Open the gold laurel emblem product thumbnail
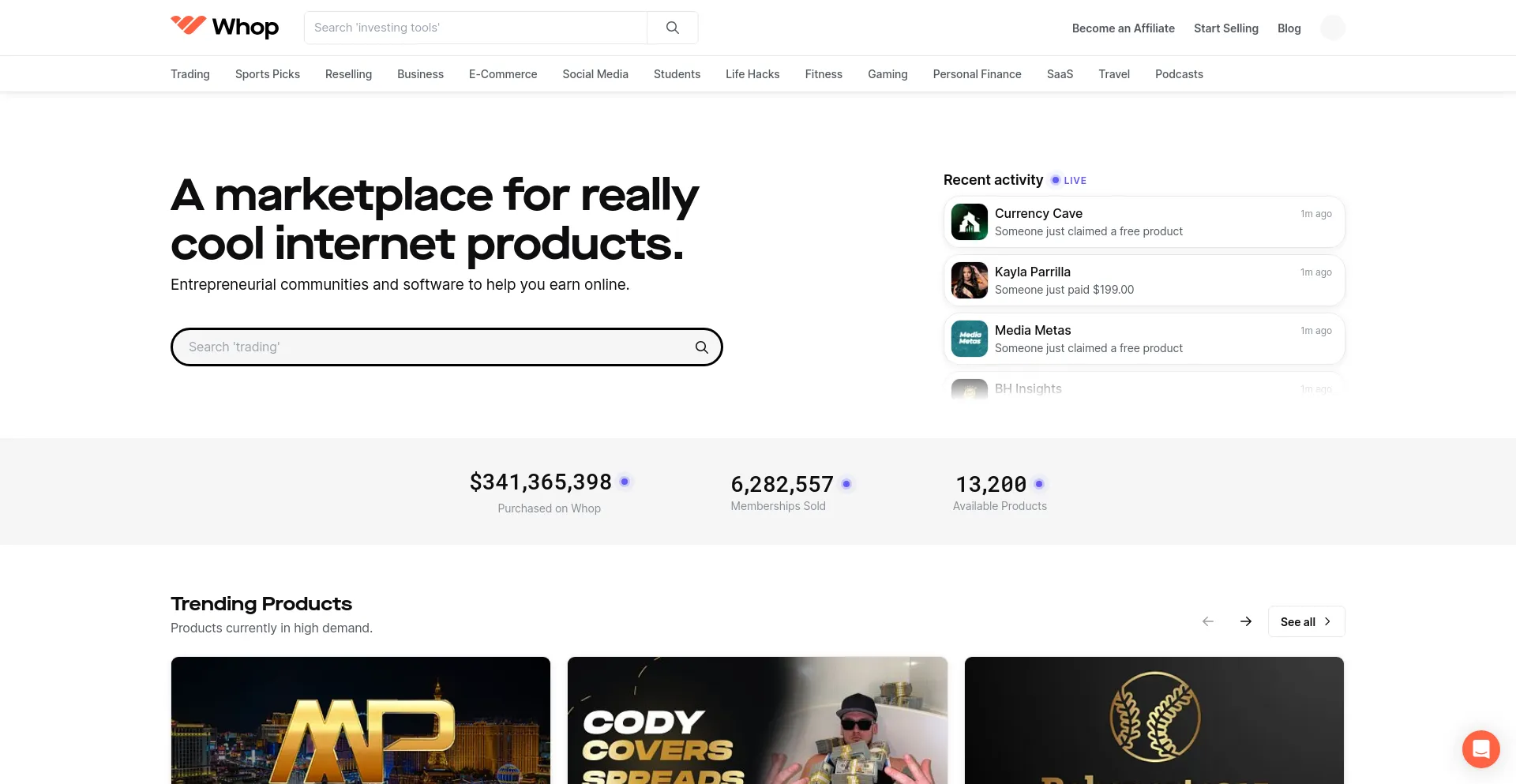The width and height of the screenshot is (1516, 784). 1154,720
